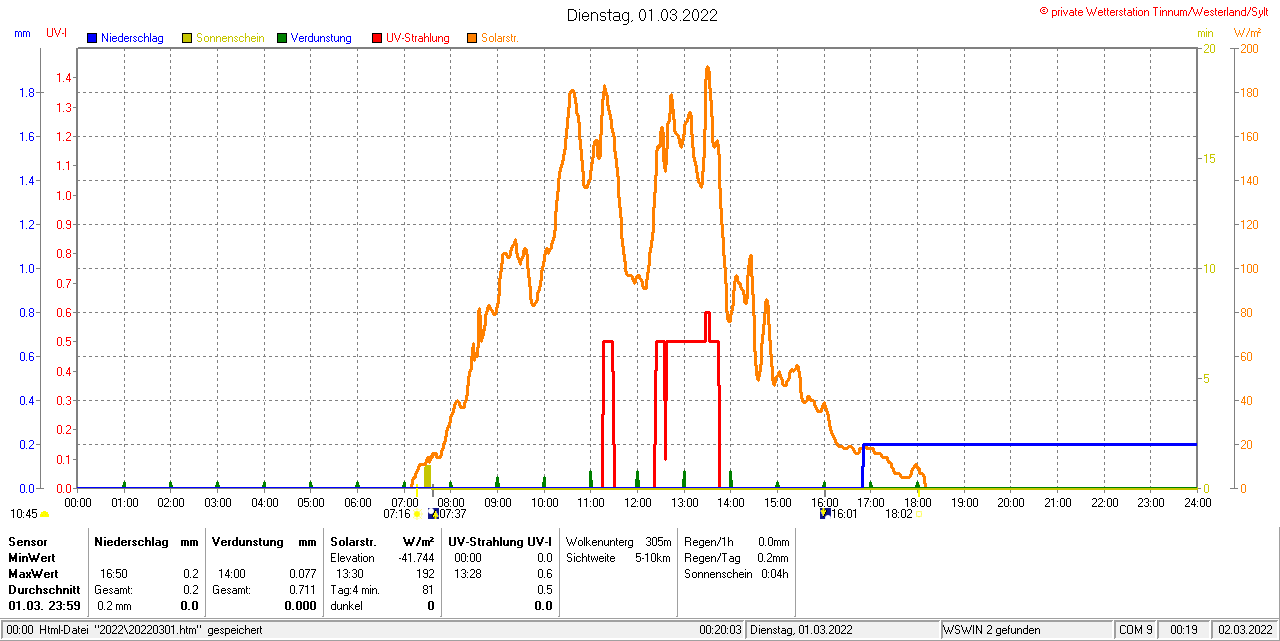Click the 00:20:03 status bar time
This screenshot has height=641, width=1280.
click(720, 630)
